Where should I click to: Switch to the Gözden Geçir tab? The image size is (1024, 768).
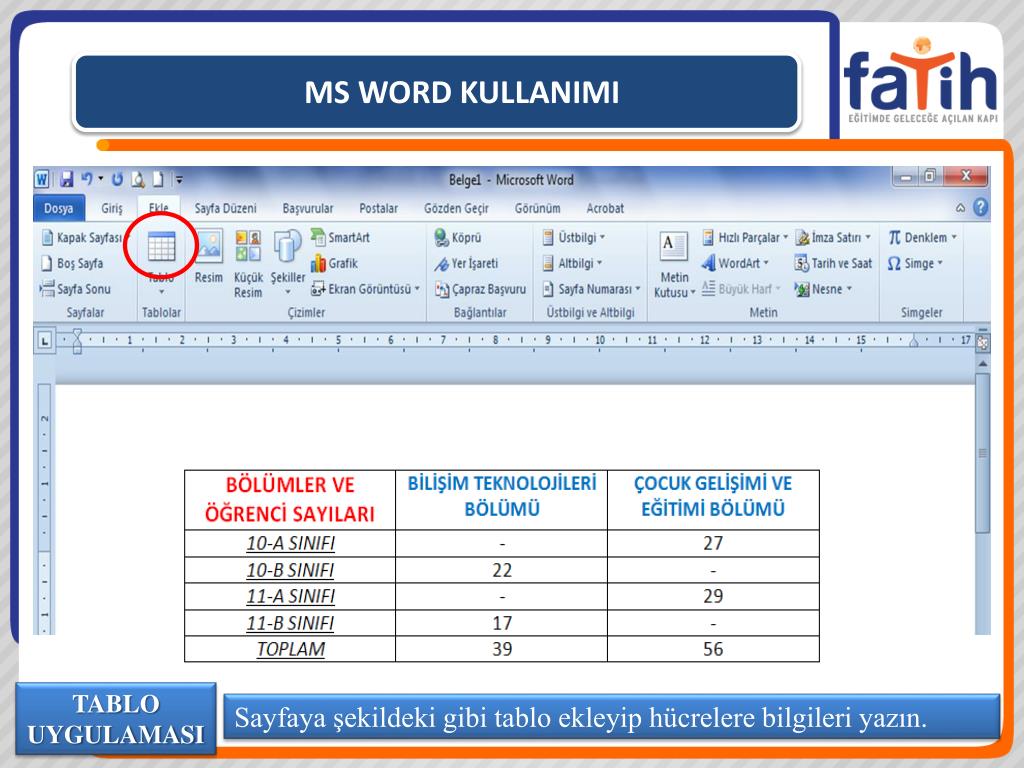point(456,208)
